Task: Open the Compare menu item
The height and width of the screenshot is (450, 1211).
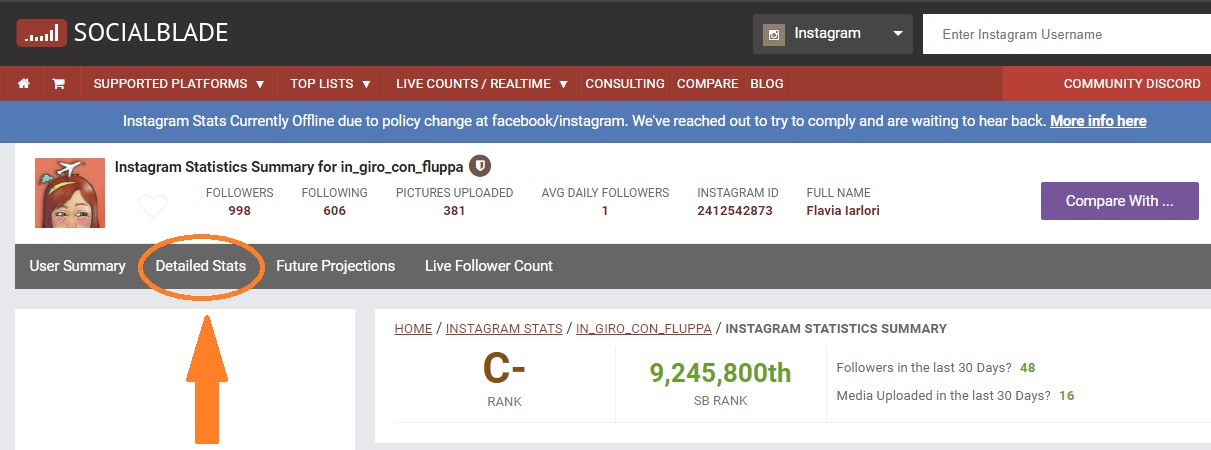Action: tap(707, 84)
